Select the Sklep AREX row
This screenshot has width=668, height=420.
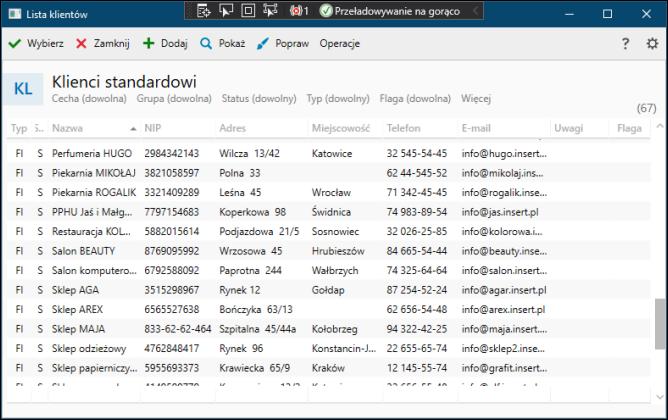click(x=328, y=310)
